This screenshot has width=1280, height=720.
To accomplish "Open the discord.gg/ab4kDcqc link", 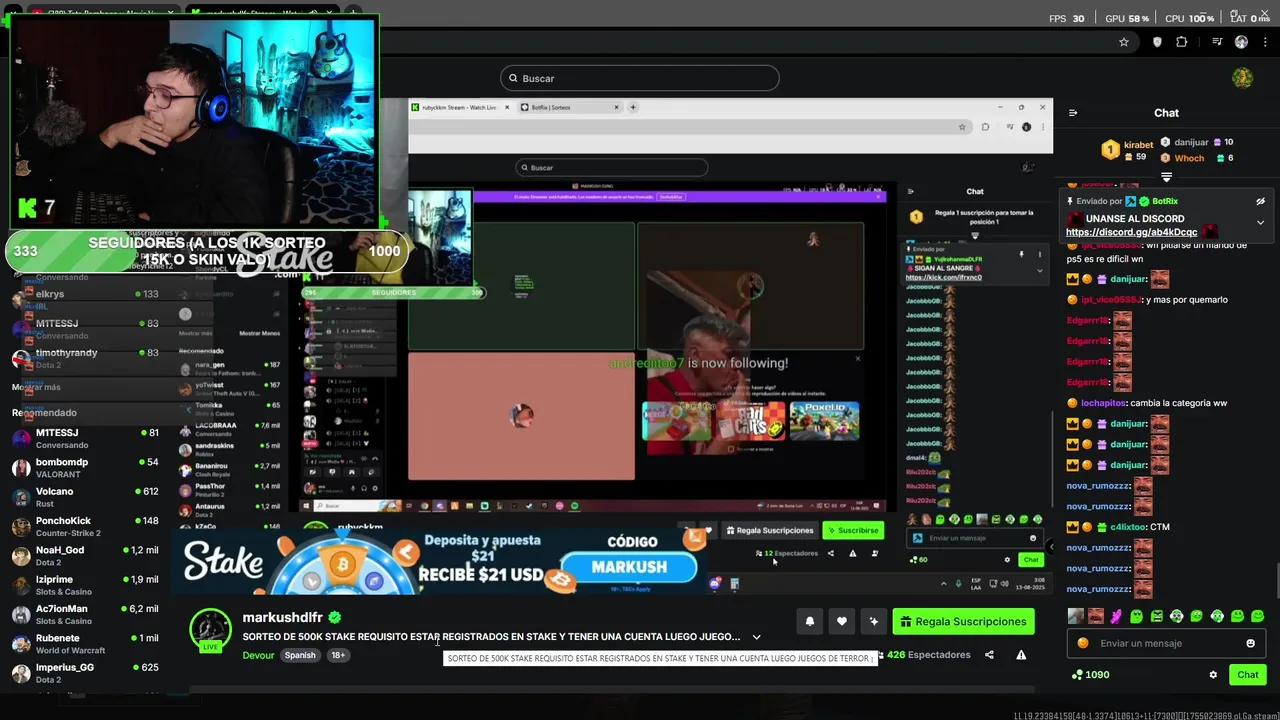I will pos(1131,232).
